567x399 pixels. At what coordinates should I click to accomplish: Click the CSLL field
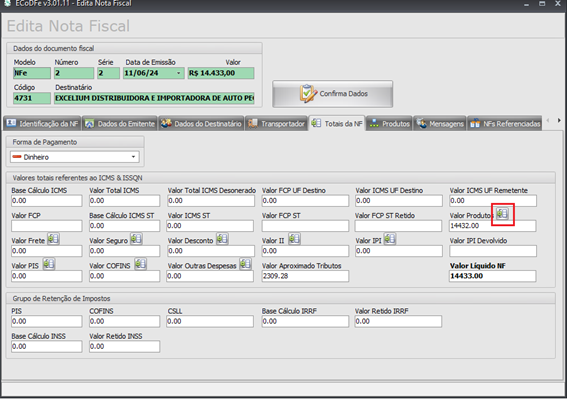click(x=210, y=322)
